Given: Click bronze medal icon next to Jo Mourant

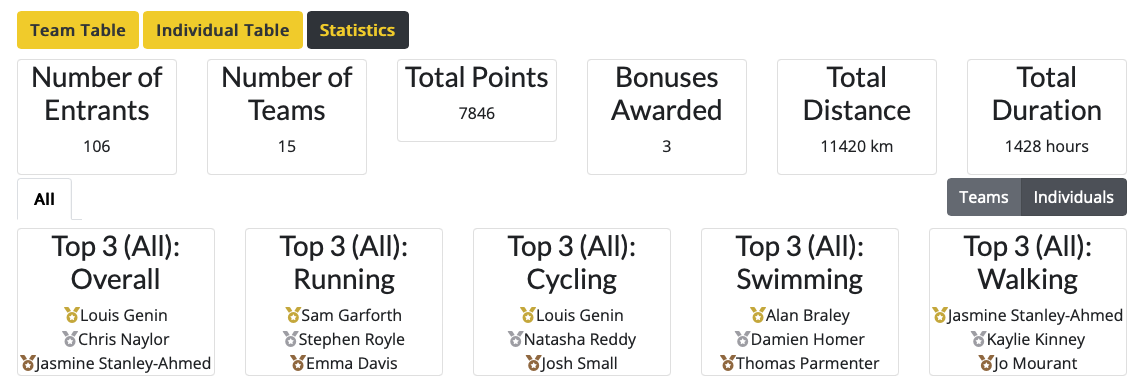Looking at the screenshot, I should coord(985,363).
